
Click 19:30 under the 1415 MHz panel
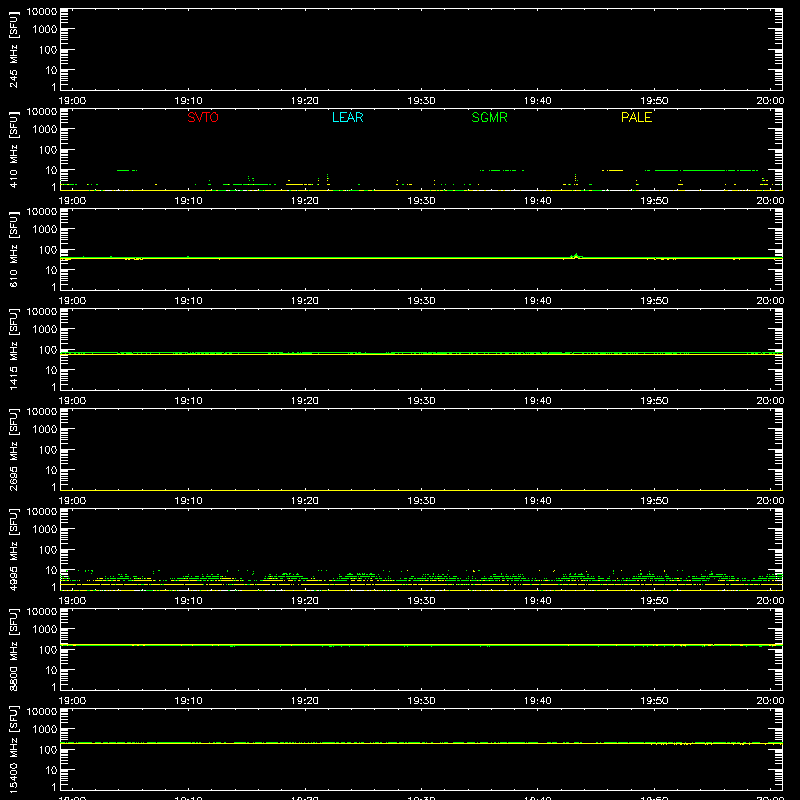pos(421,401)
